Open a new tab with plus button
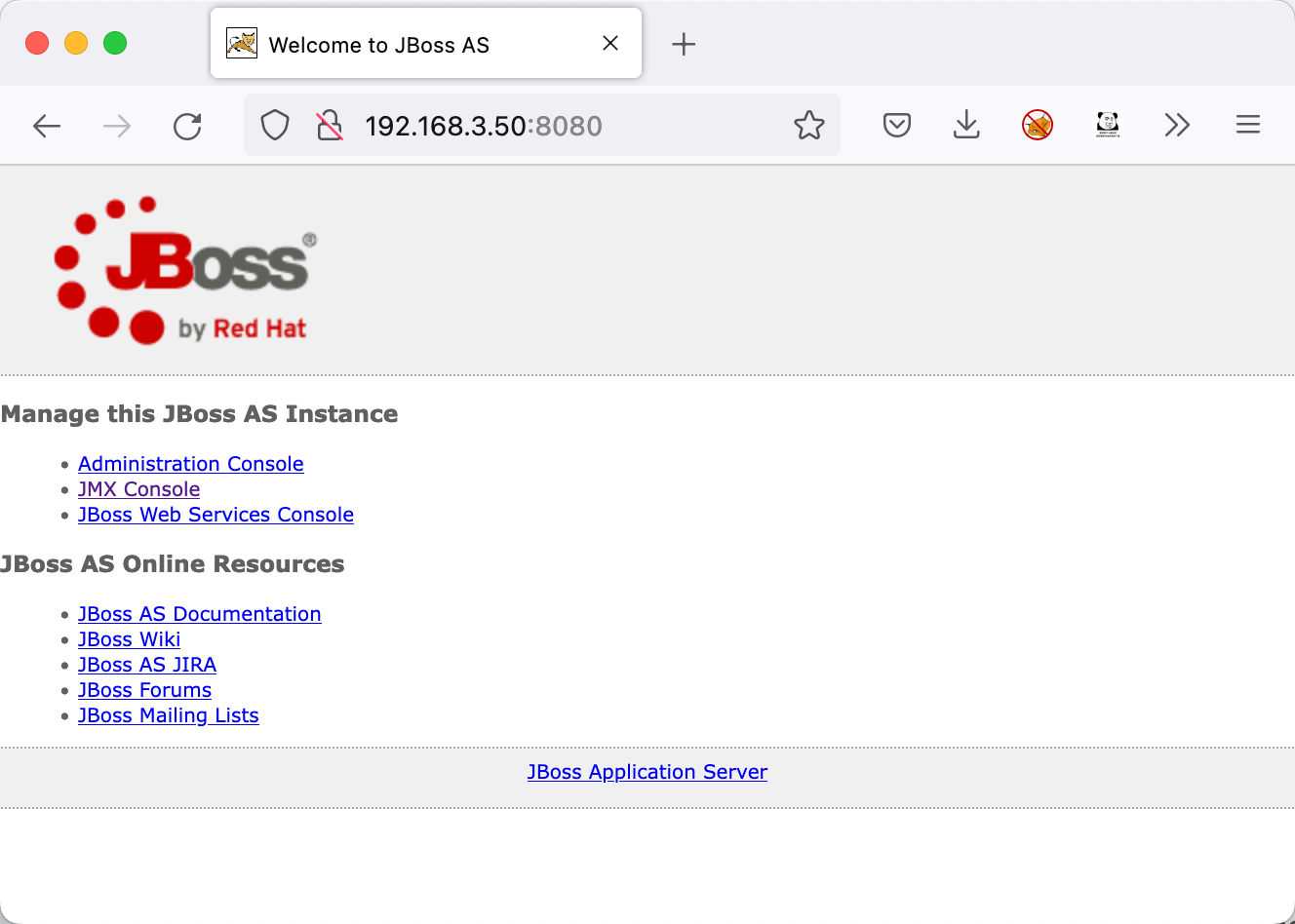Screen dimensions: 1295x924 684,44
